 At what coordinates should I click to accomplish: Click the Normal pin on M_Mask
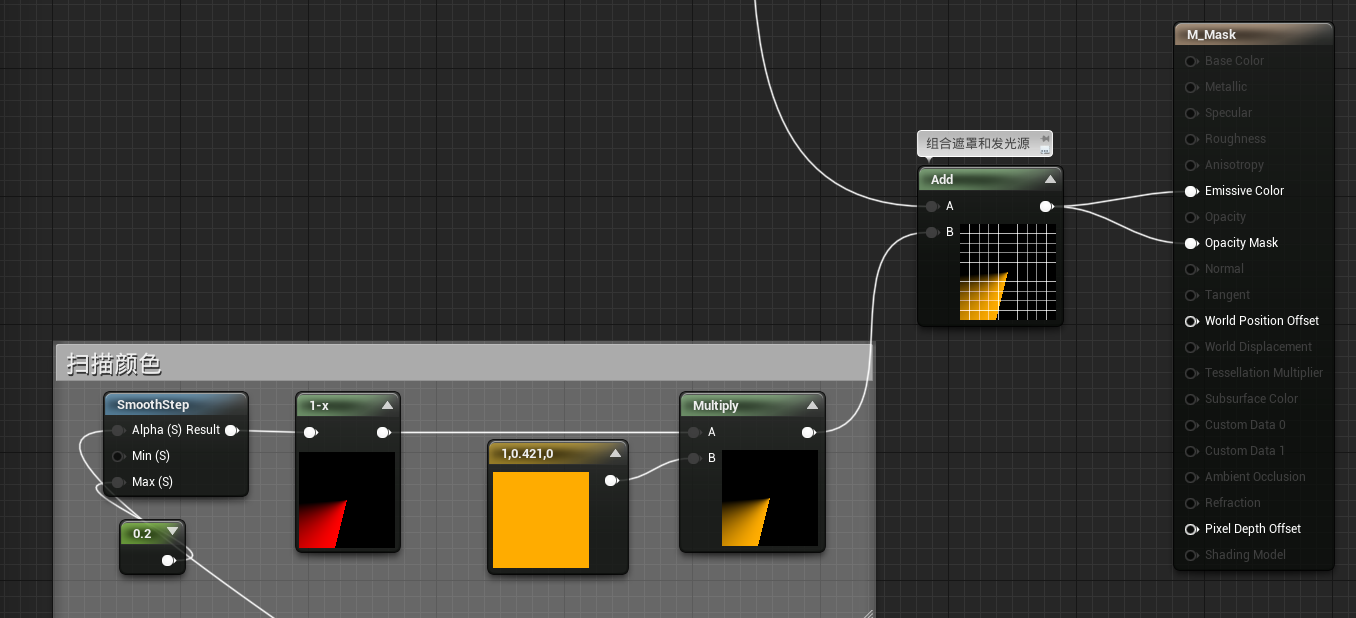click(x=1191, y=269)
